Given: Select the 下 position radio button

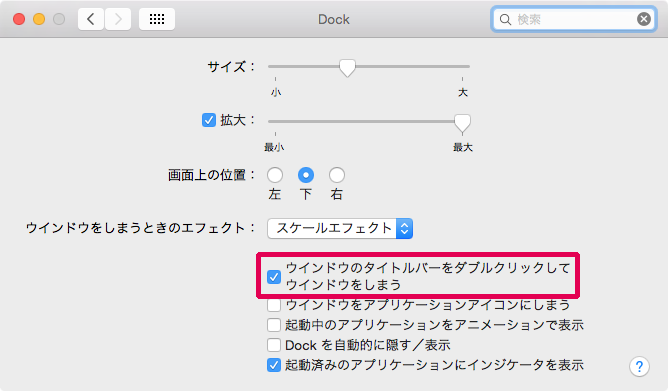Looking at the screenshot, I should tap(306, 175).
